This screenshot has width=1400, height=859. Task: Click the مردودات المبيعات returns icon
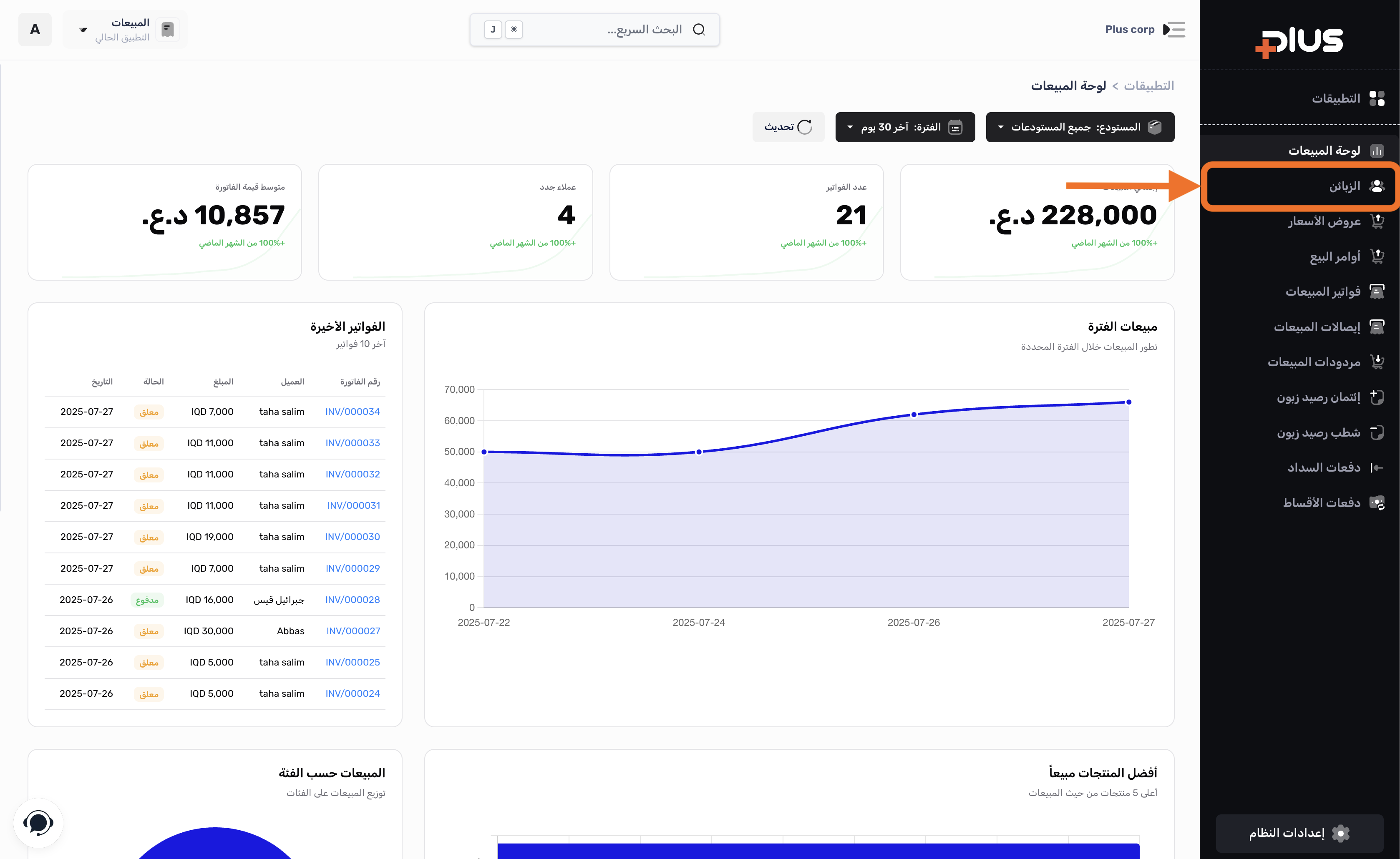pyautogui.click(x=1377, y=362)
